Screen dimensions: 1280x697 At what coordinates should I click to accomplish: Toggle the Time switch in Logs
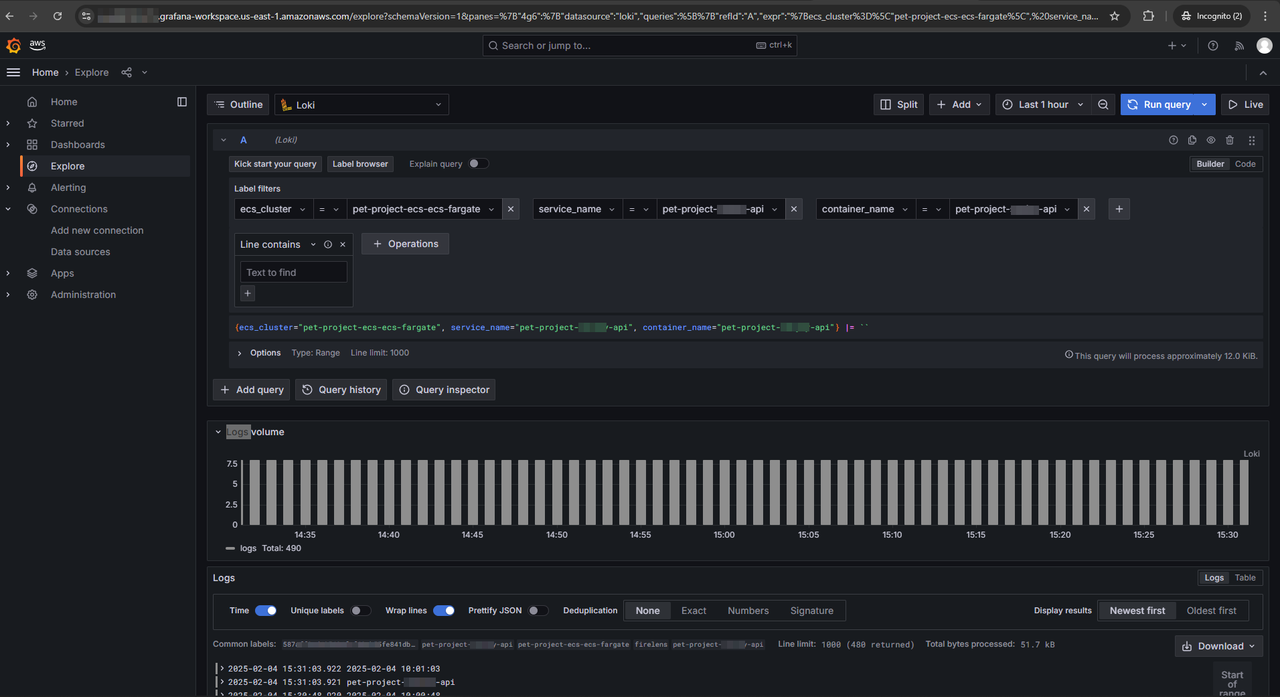266,610
